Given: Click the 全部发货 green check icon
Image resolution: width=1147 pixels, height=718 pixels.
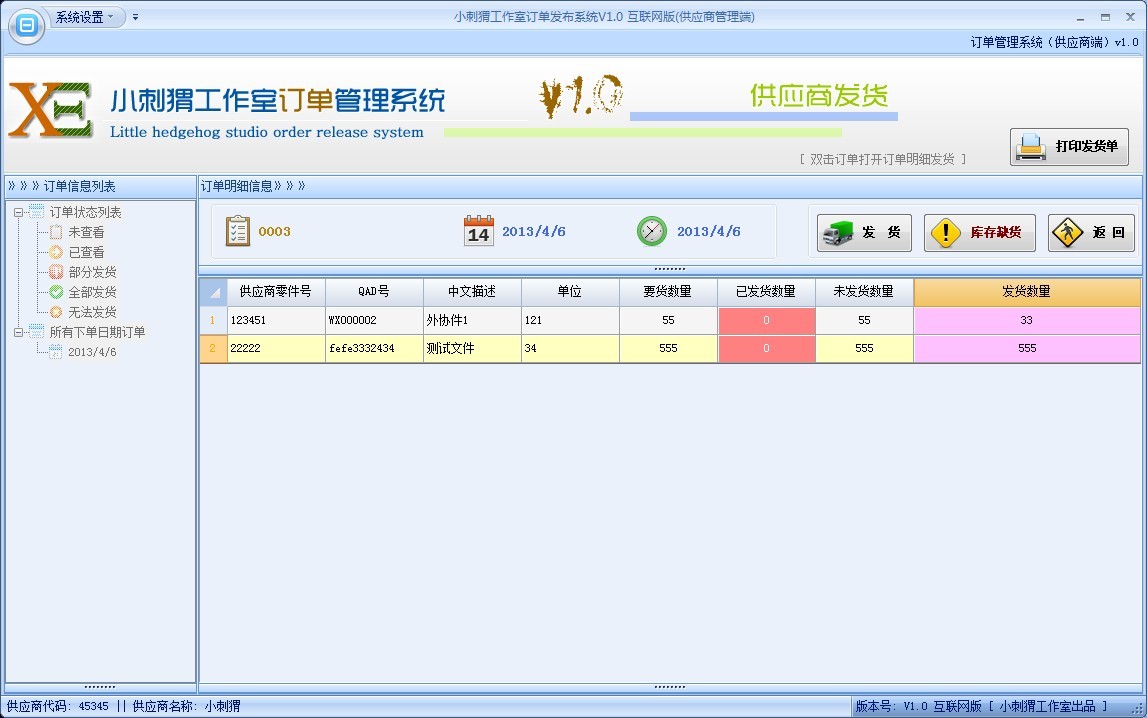Looking at the screenshot, I should 56,292.
